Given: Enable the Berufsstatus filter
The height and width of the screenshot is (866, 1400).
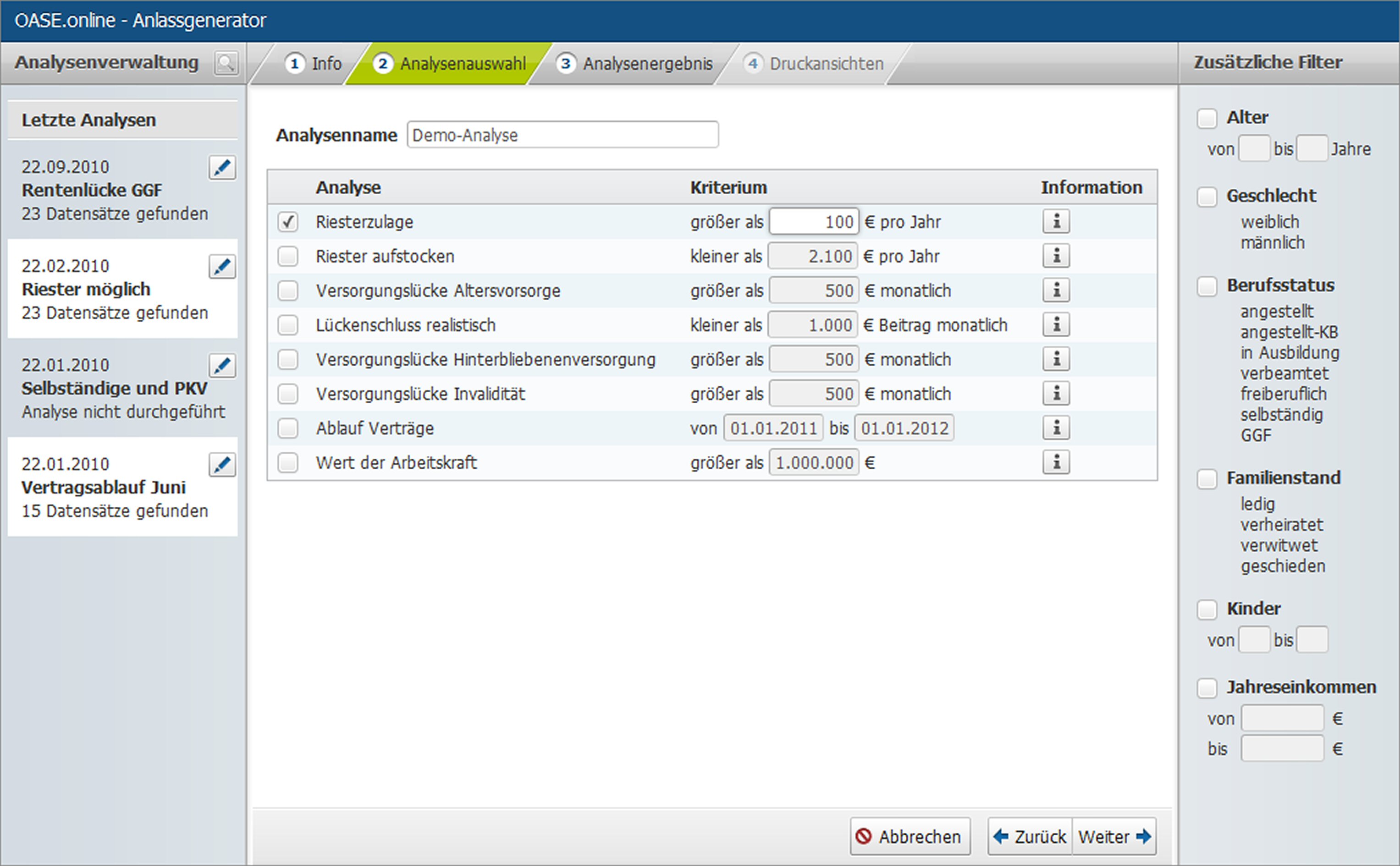Looking at the screenshot, I should tap(1207, 286).
